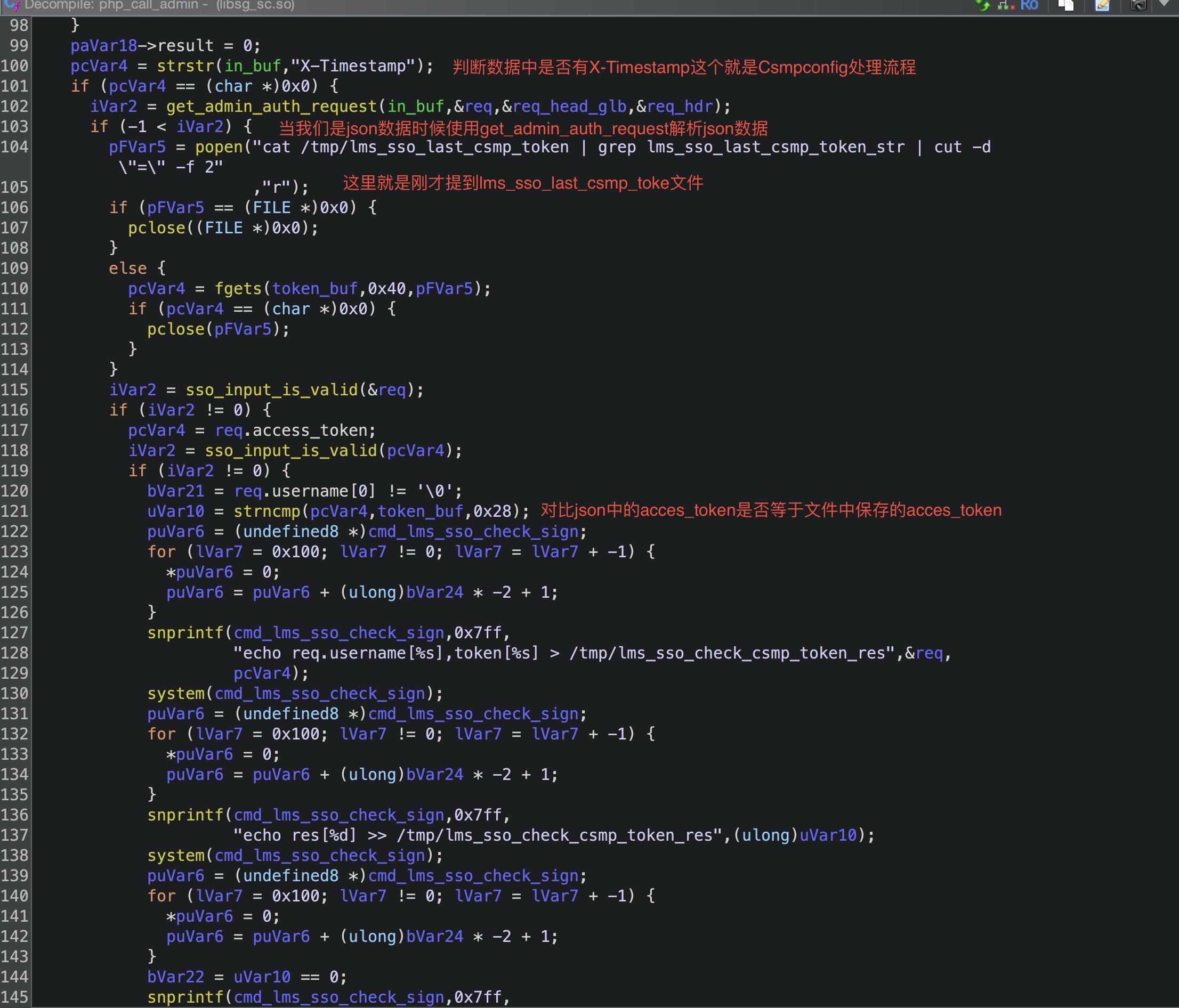This screenshot has height=1008, width=1179.
Task: Open the AST control flow graph icon
Action: [1006, 5]
